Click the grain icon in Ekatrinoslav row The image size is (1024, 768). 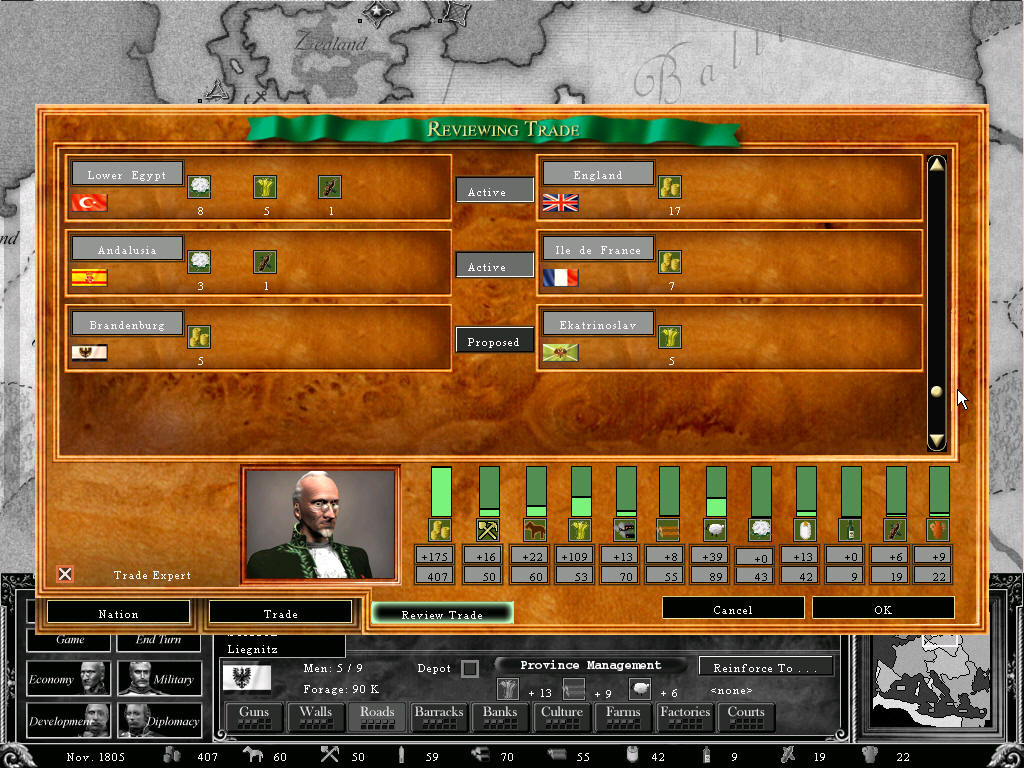[670, 337]
